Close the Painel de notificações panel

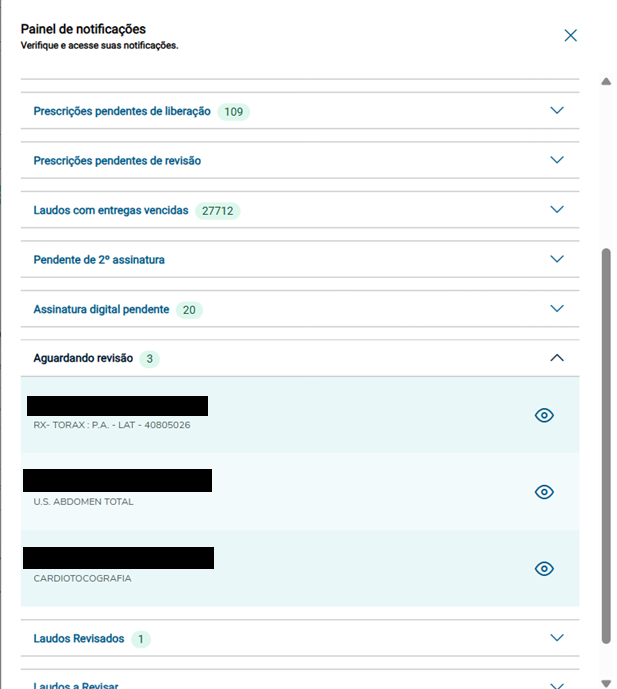coord(571,36)
